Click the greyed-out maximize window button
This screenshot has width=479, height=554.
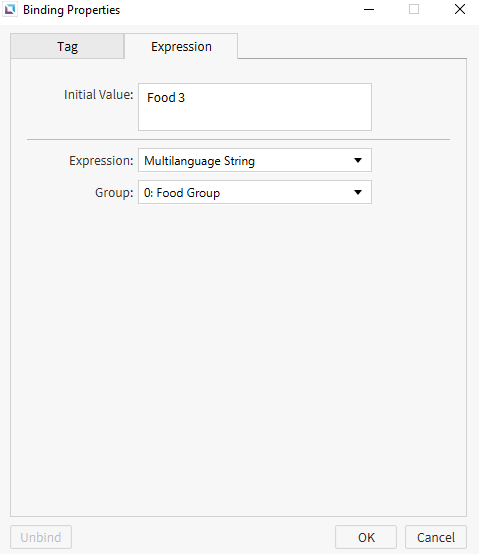pos(414,10)
